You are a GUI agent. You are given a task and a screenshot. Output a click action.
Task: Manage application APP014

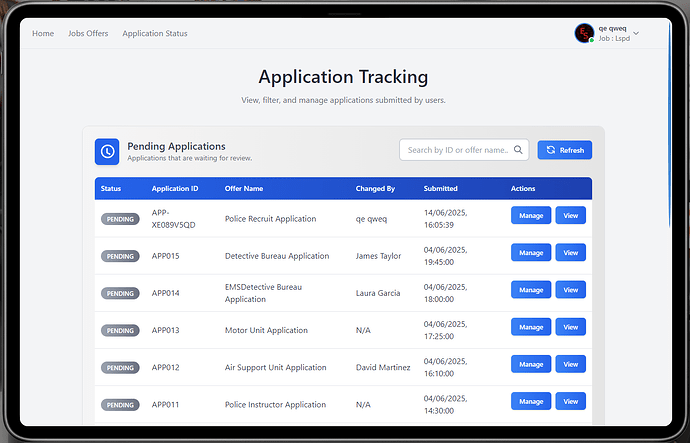[x=531, y=290]
